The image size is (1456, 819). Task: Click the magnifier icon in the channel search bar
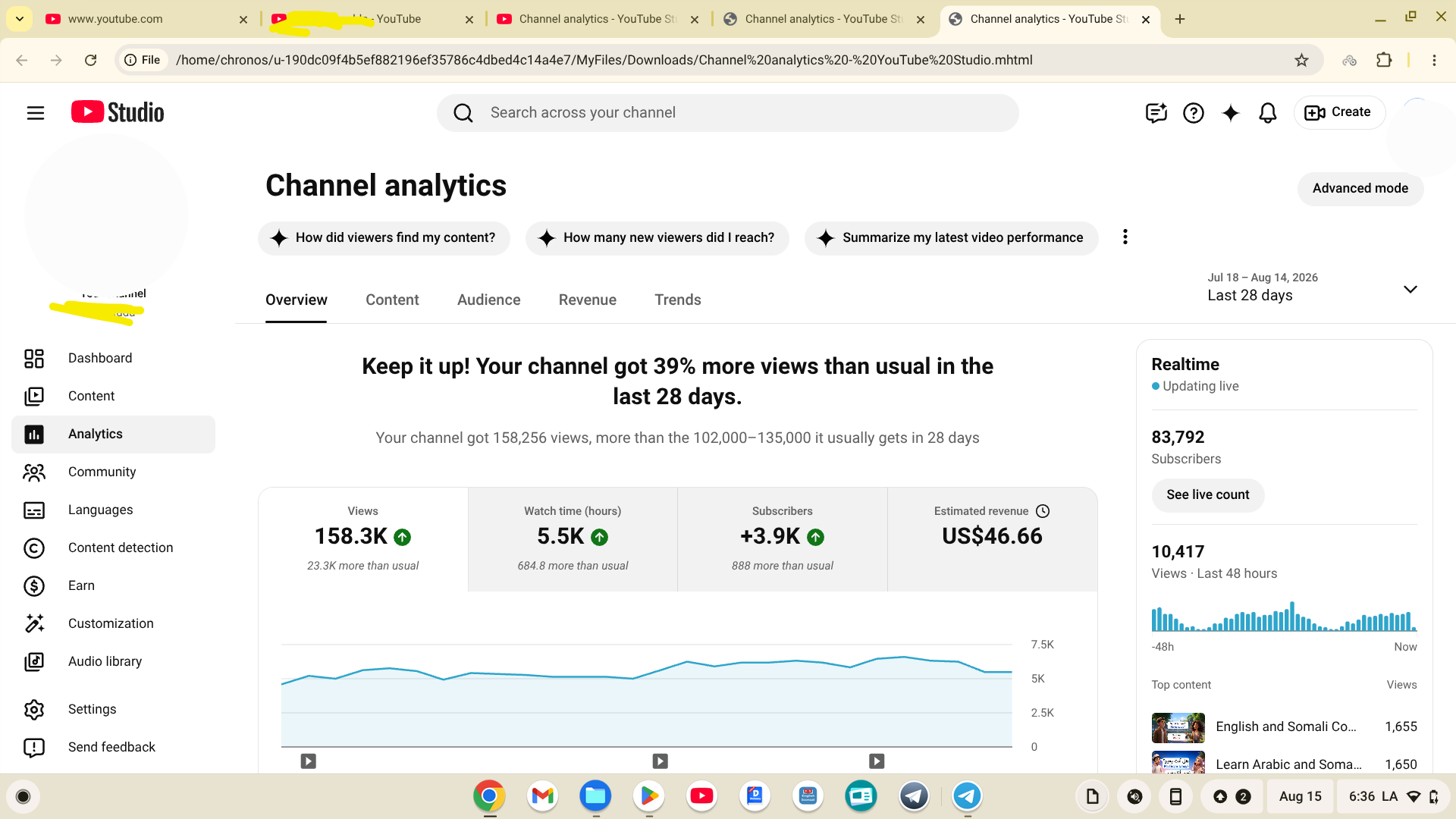463,113
